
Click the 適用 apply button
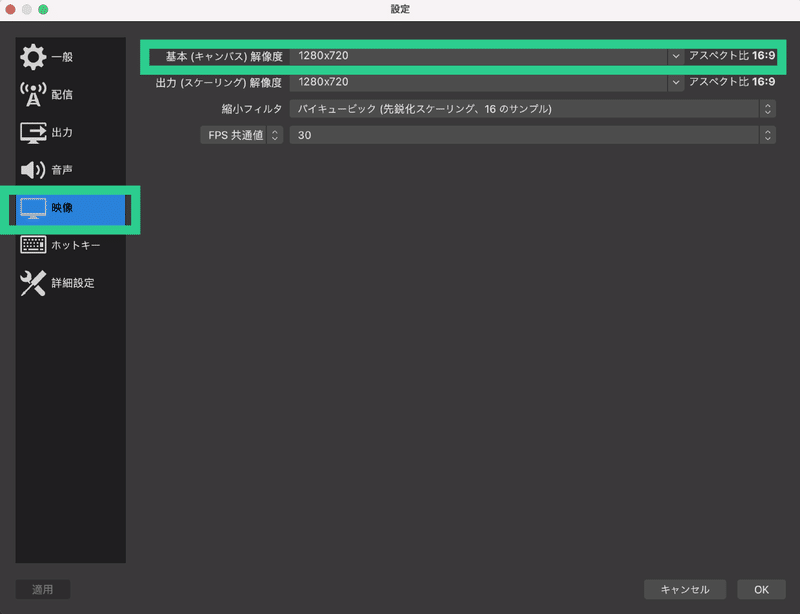43,590
